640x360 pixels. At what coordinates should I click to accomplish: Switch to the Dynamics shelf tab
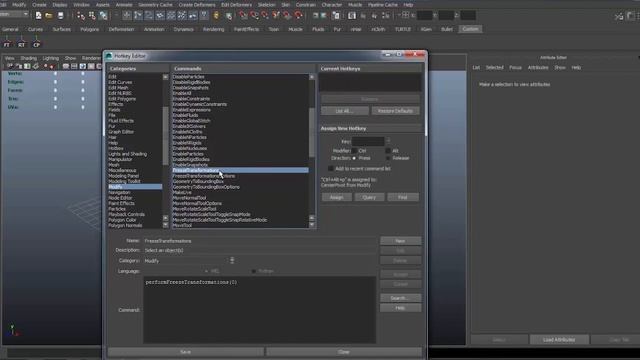tap(183, 29)
